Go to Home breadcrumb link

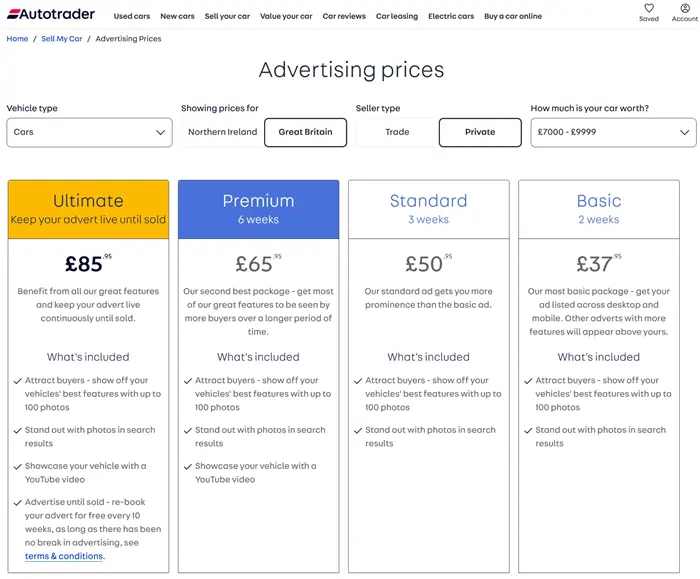pyautogui.click(x=17, y=39)
